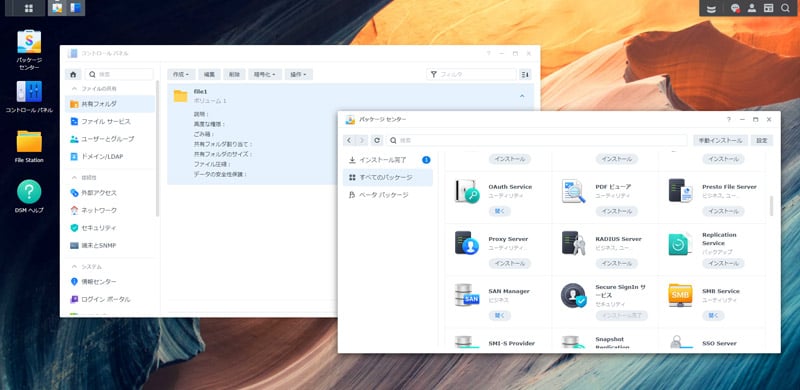Open パッケージセンター desktop shortcut
Image resolution: width=800 pixels, height=390 pixels.
pyautogui.click(x=29, y=41)
